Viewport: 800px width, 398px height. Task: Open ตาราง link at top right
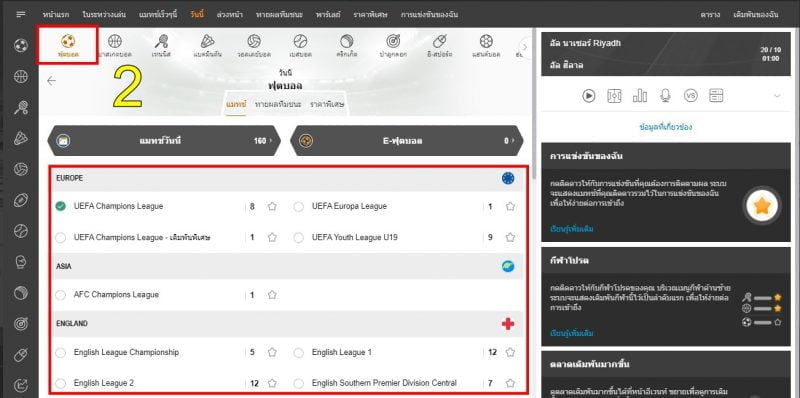710,15
